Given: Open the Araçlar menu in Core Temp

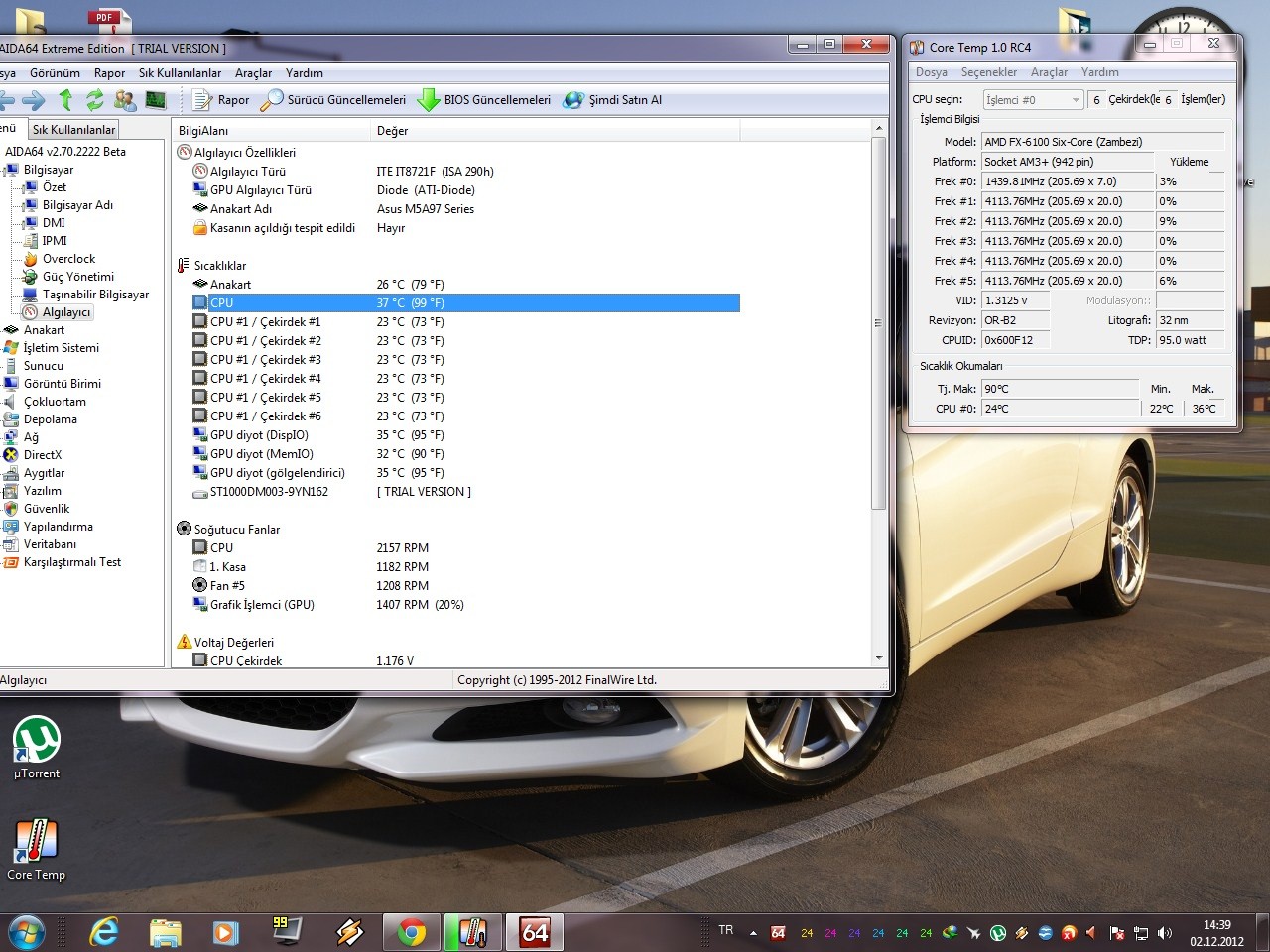Looking at the screenshot, I should coord(1049,72).
